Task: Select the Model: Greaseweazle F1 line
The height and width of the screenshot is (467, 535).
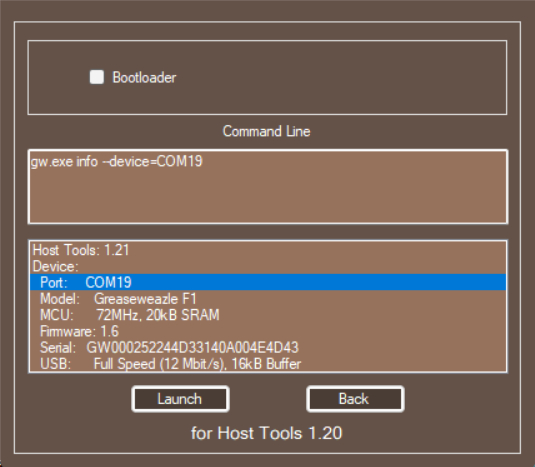Action: [268, 298]
